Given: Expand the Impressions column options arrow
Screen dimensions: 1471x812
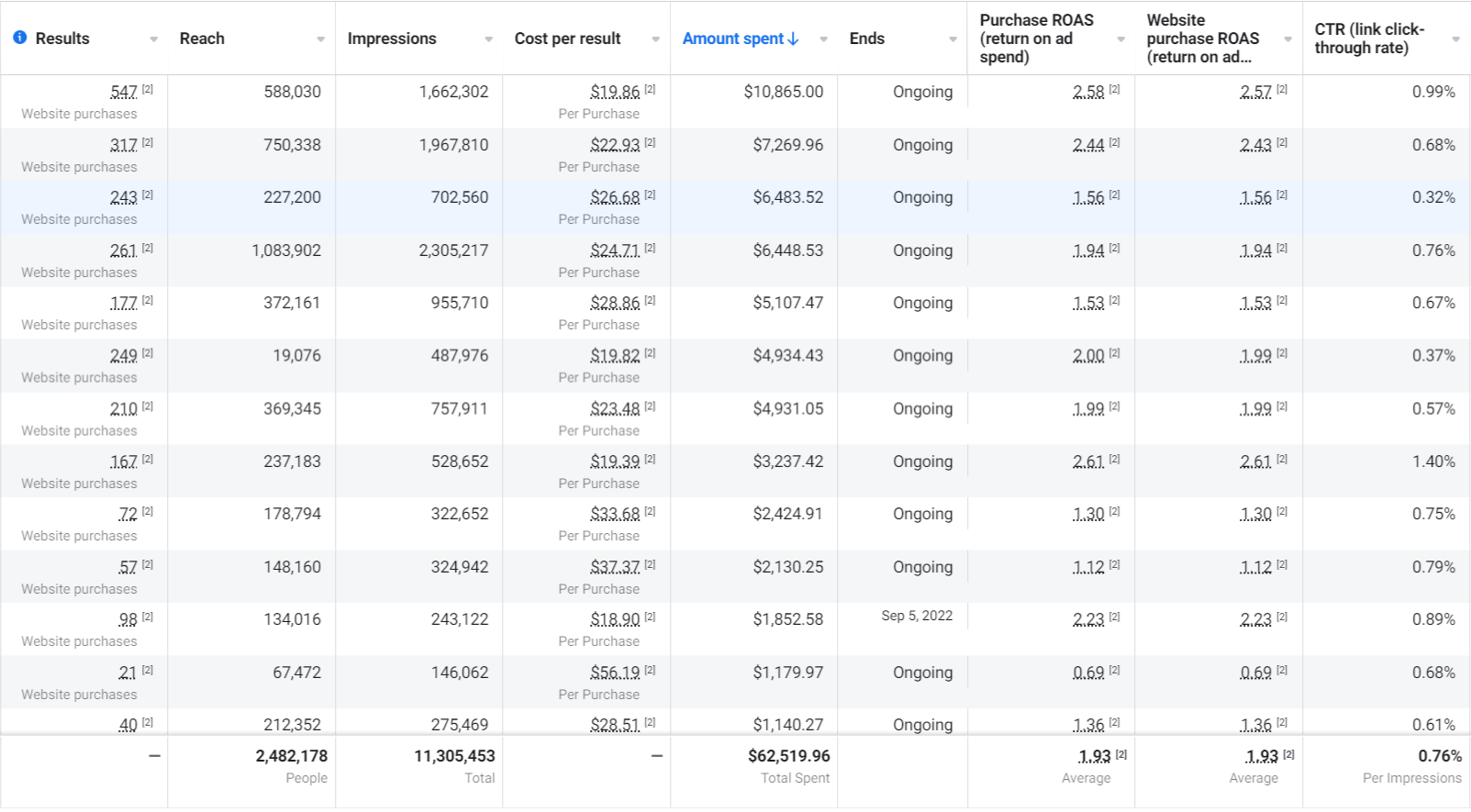Looking at the screenshot, I should tap(488, 39).
